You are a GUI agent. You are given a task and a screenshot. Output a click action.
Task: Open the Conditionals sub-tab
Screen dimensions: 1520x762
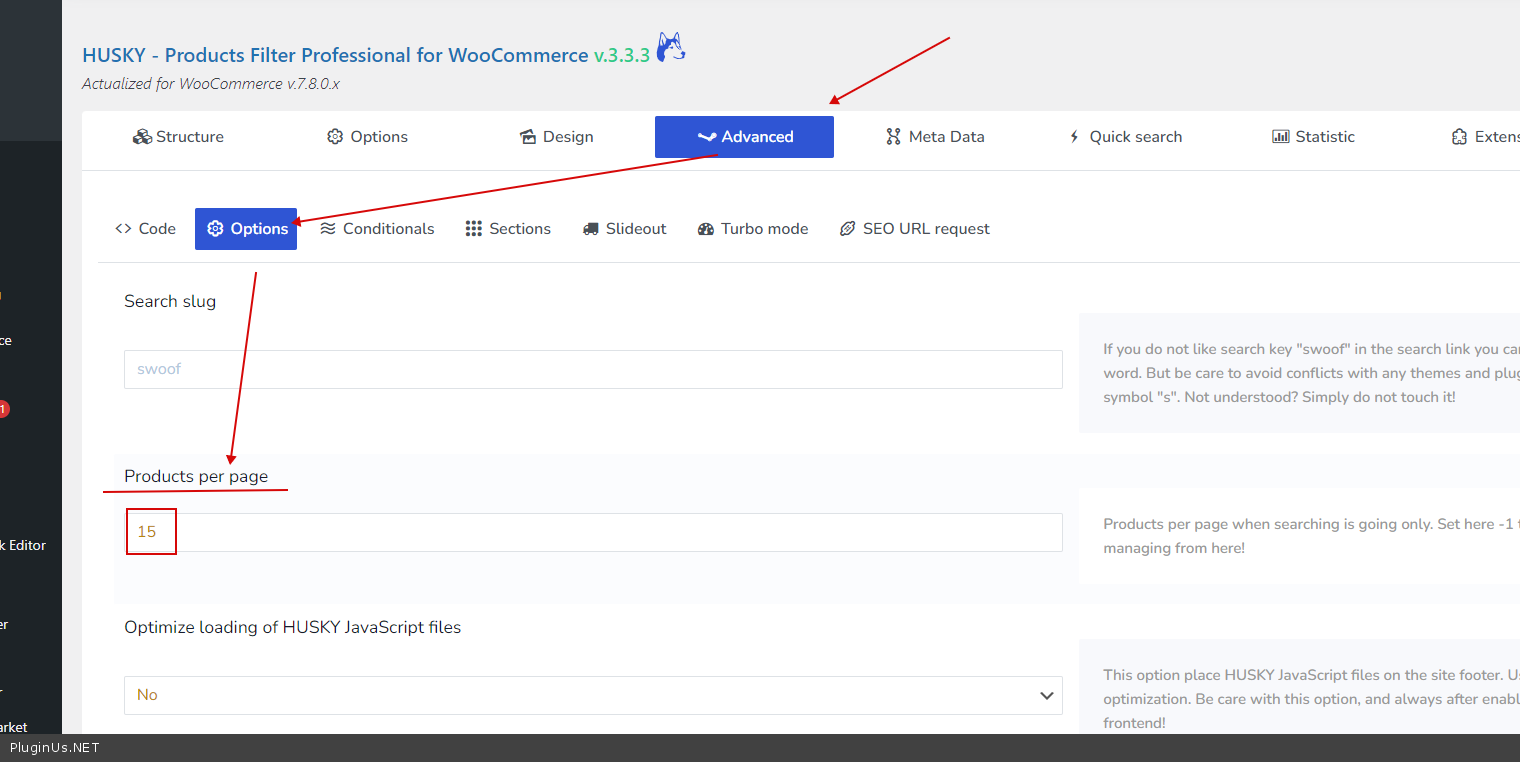click(x=377, y=229)
